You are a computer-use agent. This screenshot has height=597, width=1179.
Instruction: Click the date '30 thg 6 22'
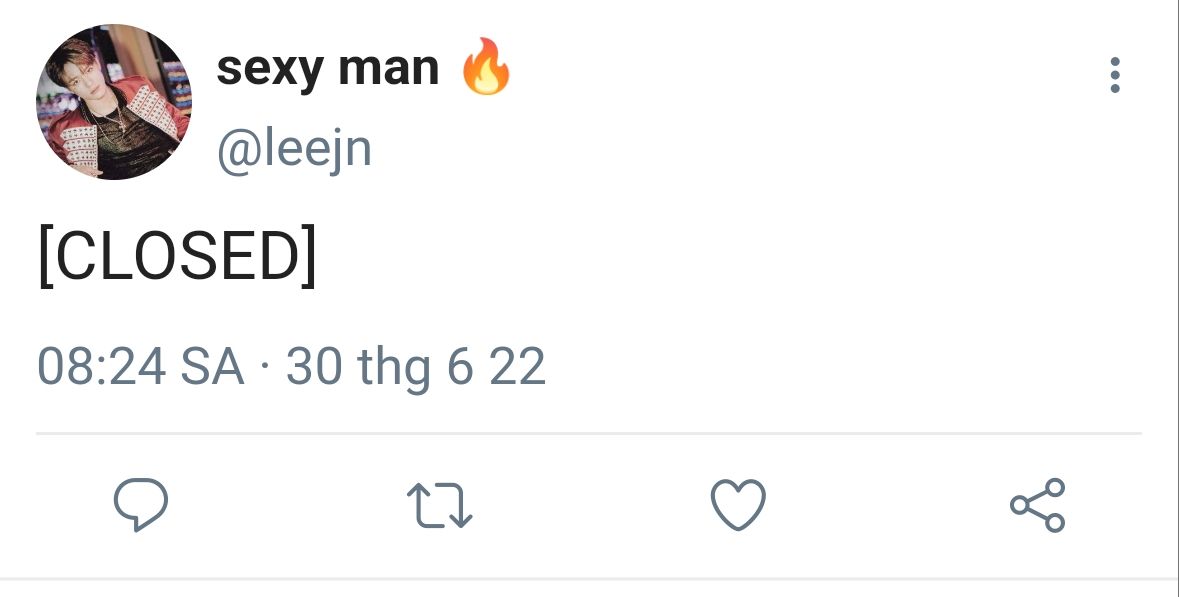coord(416,368)
